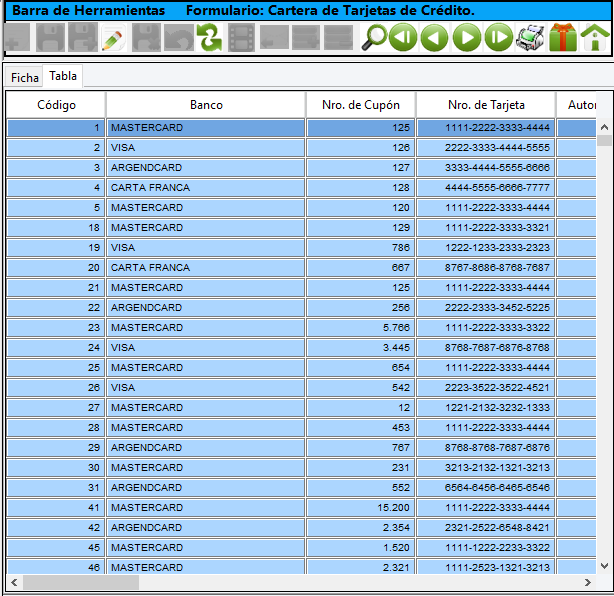Screen dimensions: 614x596
Task: Click the Nro. de Cupón column header
Action: click(360, 105)
